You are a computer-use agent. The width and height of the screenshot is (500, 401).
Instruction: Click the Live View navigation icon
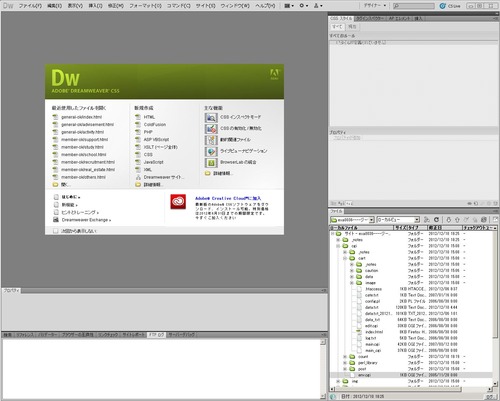coord(211,151)
